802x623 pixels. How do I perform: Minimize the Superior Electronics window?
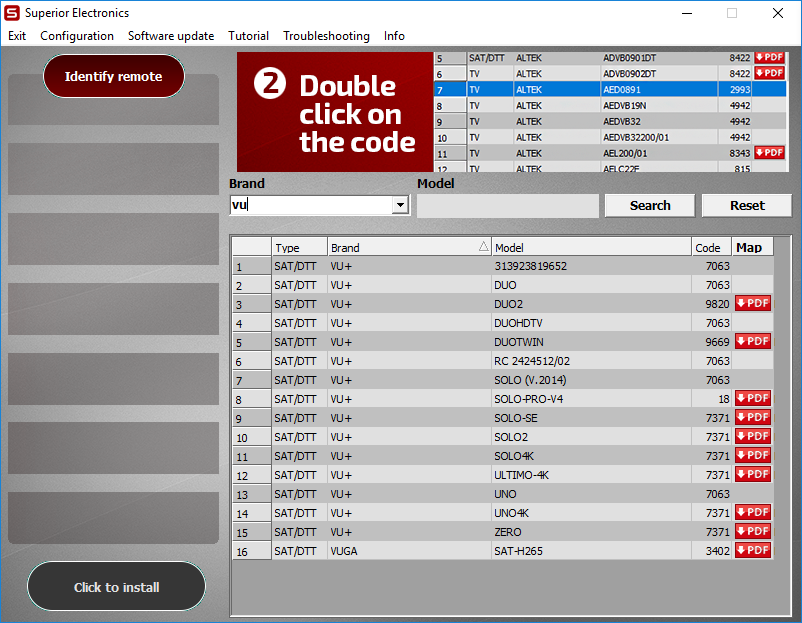pos(687,13)
